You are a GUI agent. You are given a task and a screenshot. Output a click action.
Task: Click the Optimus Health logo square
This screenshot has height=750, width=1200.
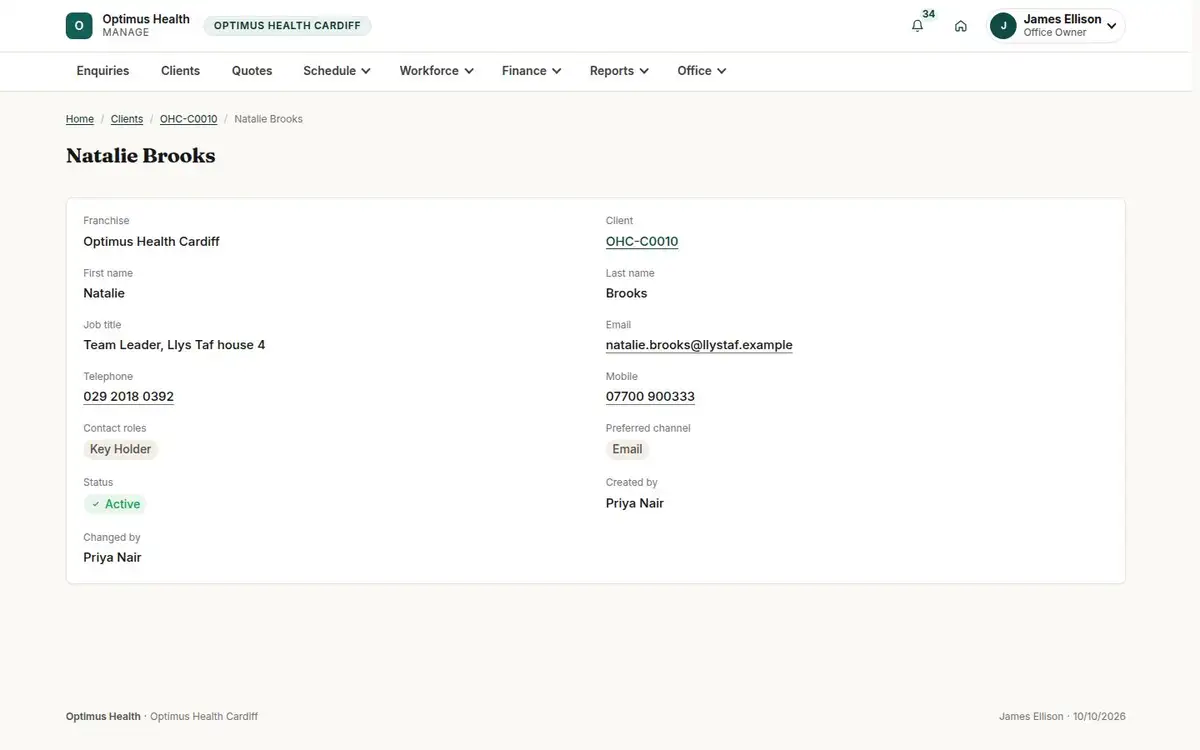coord(79,26)
